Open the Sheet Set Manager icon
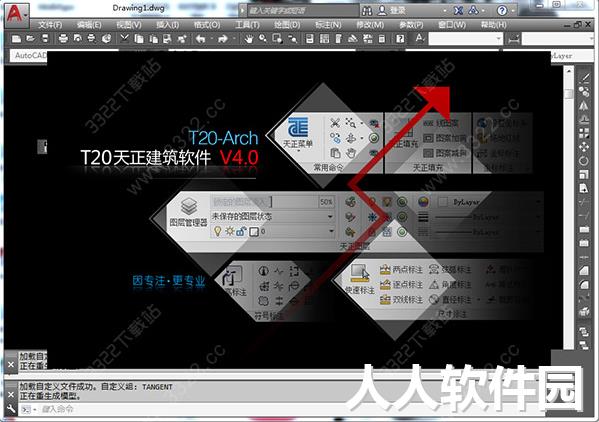Screen dimensions: 599x422 (x=353, y=39)
